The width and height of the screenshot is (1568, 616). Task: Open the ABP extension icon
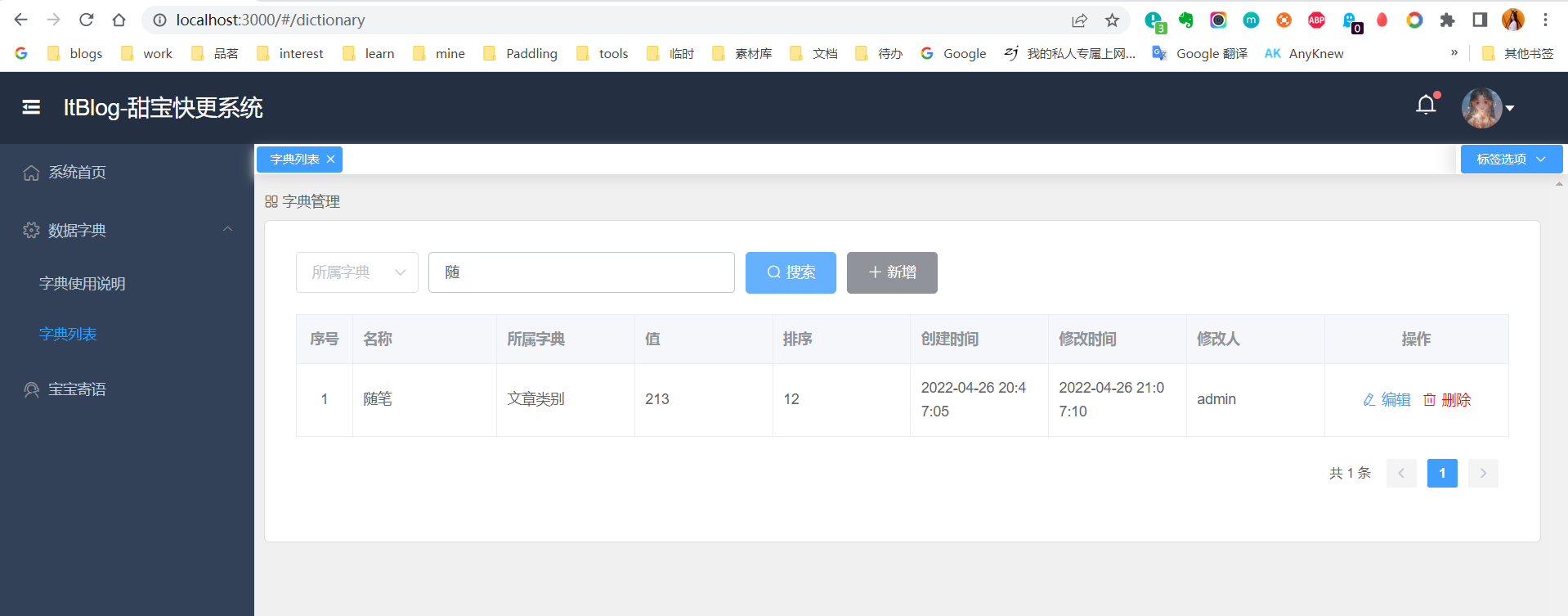coord(1316,20)
